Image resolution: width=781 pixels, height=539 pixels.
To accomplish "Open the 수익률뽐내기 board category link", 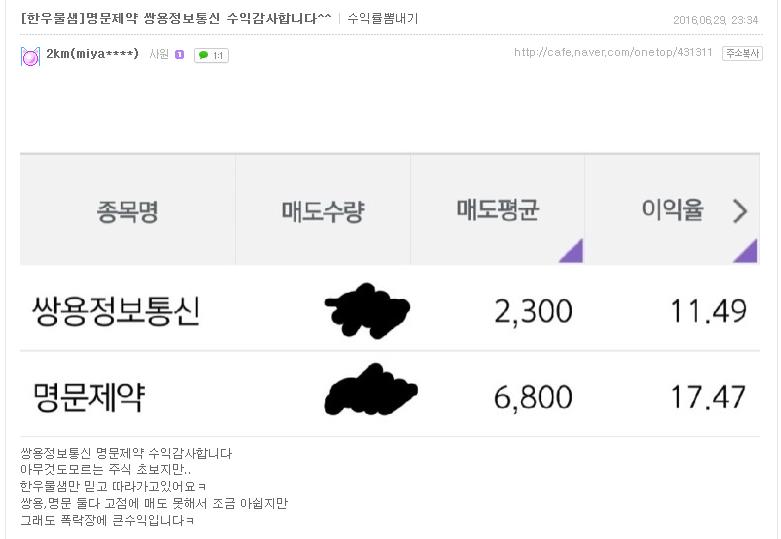I will [x=383, y=19].
